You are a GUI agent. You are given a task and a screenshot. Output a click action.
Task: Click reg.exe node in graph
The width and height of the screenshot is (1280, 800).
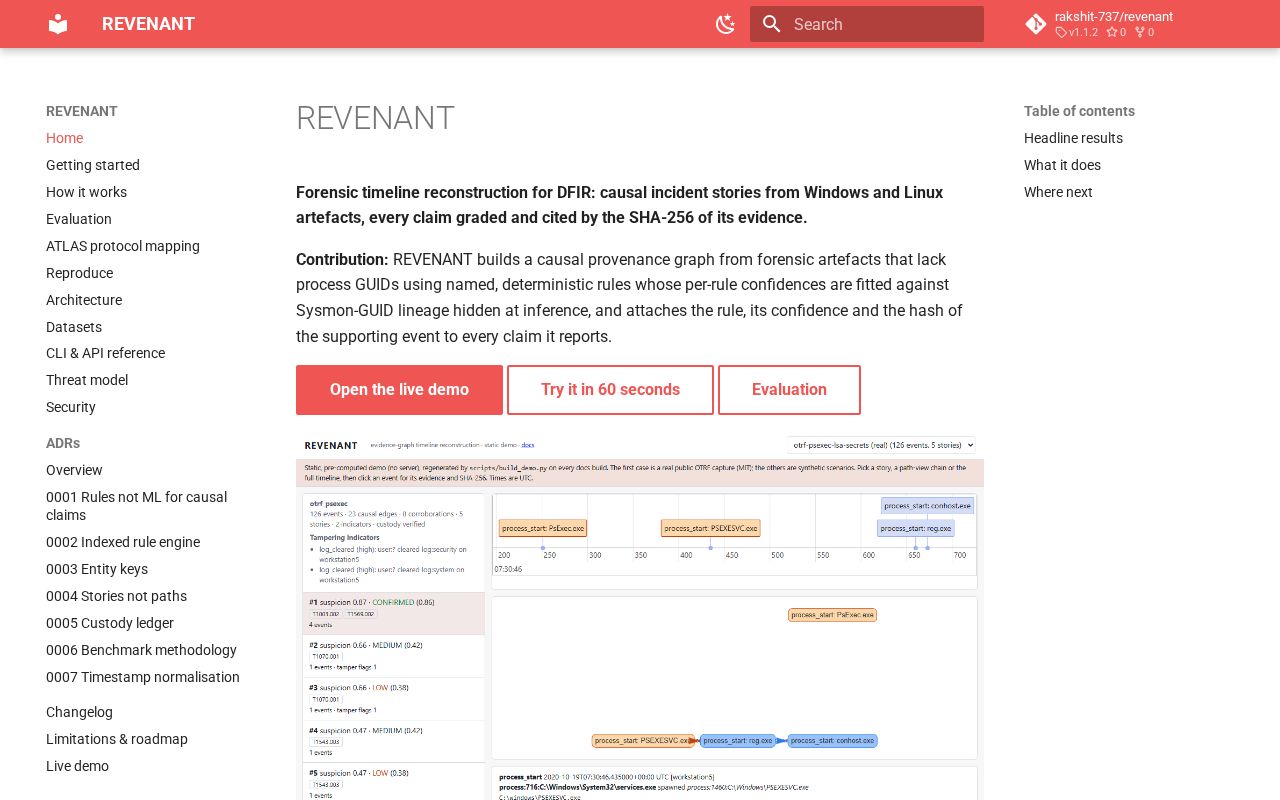(x=738, y=741)
